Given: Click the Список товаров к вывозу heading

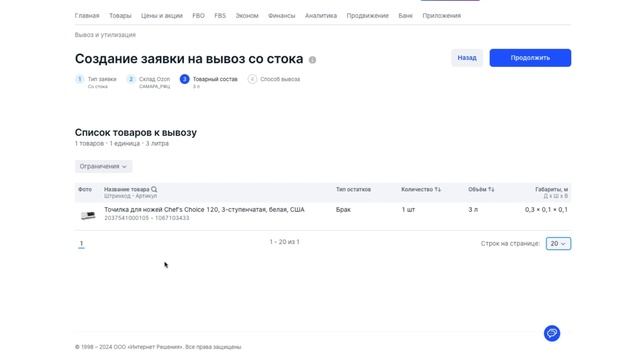Looking at the screenshot, I should tap(136, 132).
